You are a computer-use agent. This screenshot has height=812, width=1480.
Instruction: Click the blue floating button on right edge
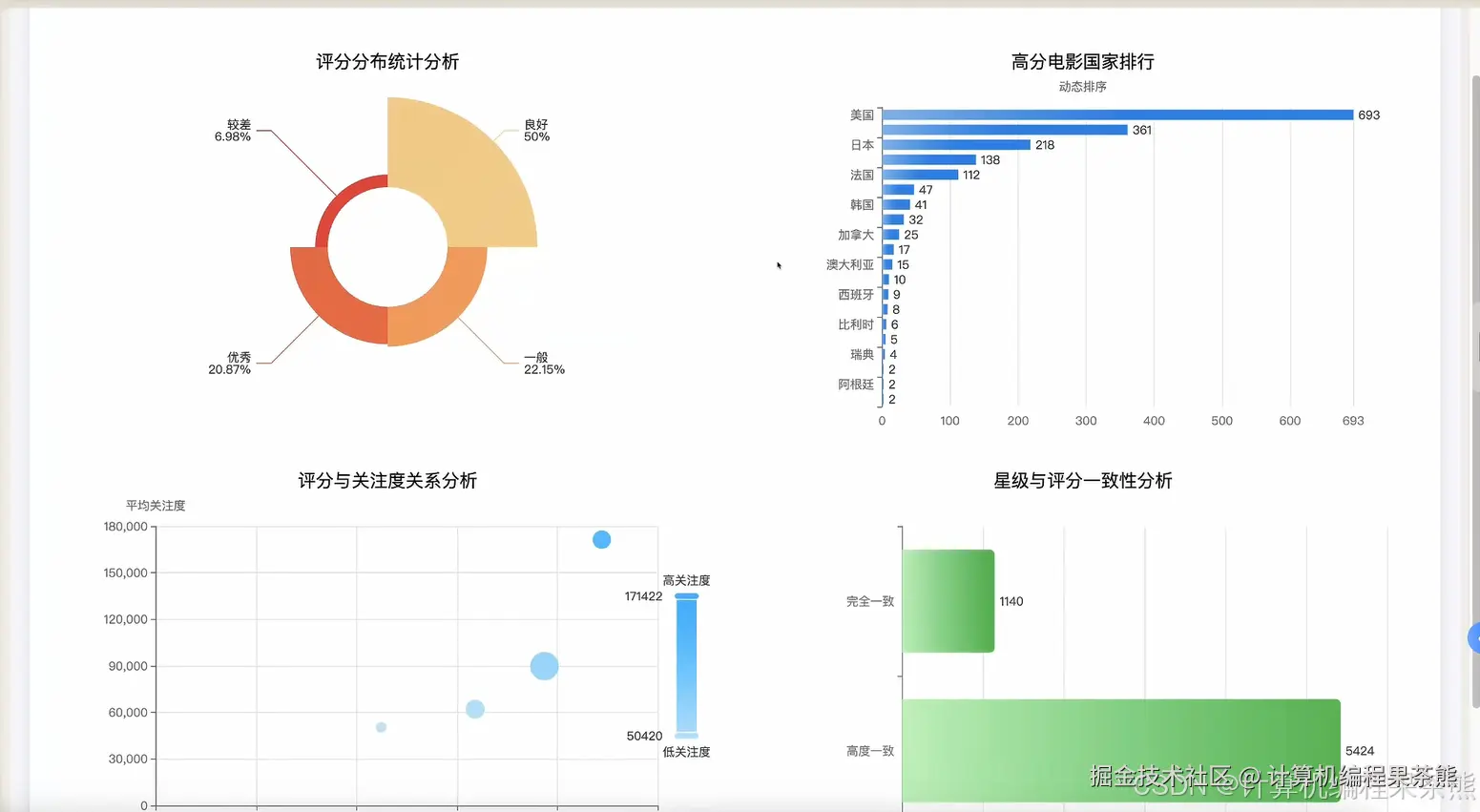[1476, 637]
